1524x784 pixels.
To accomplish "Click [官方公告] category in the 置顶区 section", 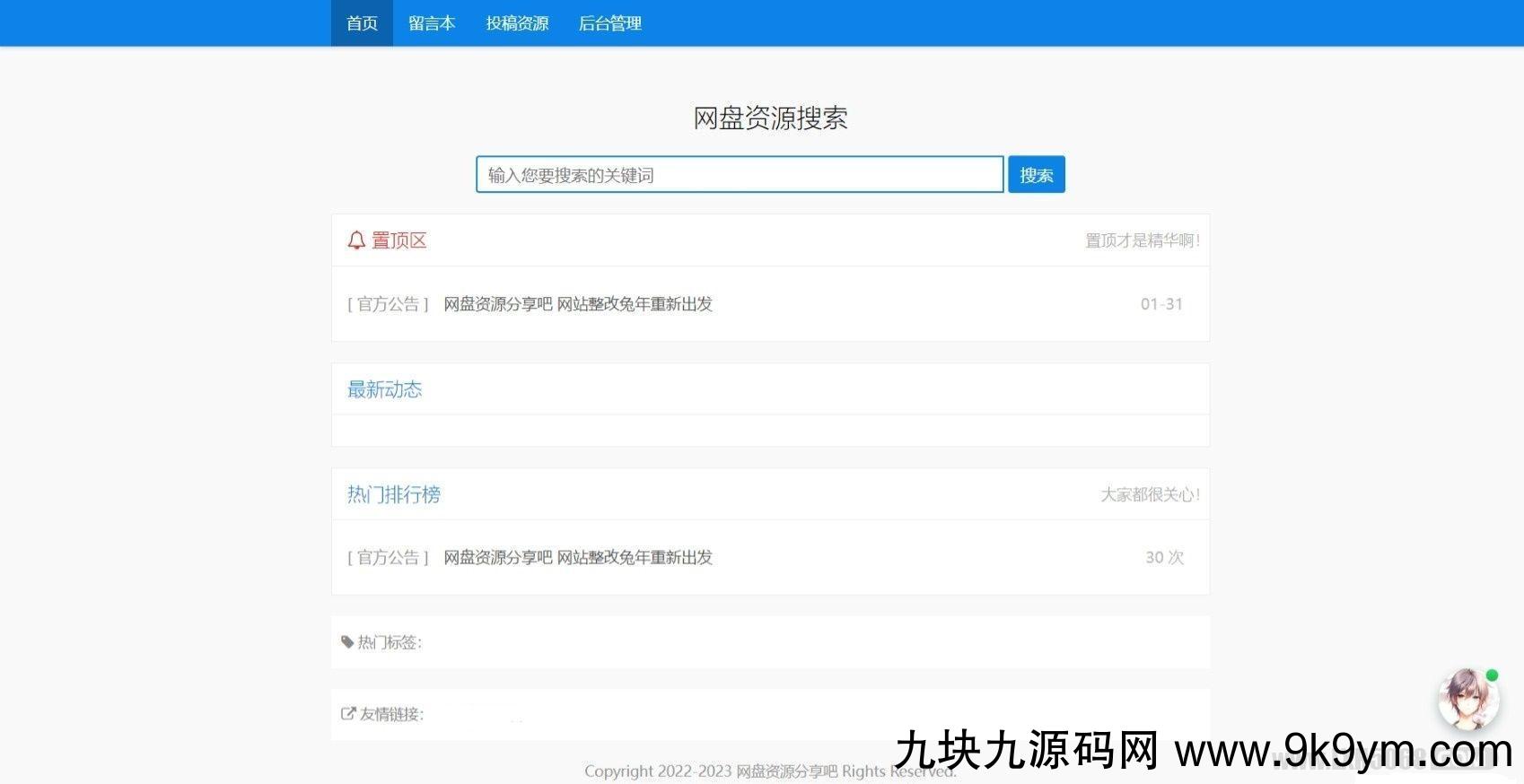I will coord(388,304).
